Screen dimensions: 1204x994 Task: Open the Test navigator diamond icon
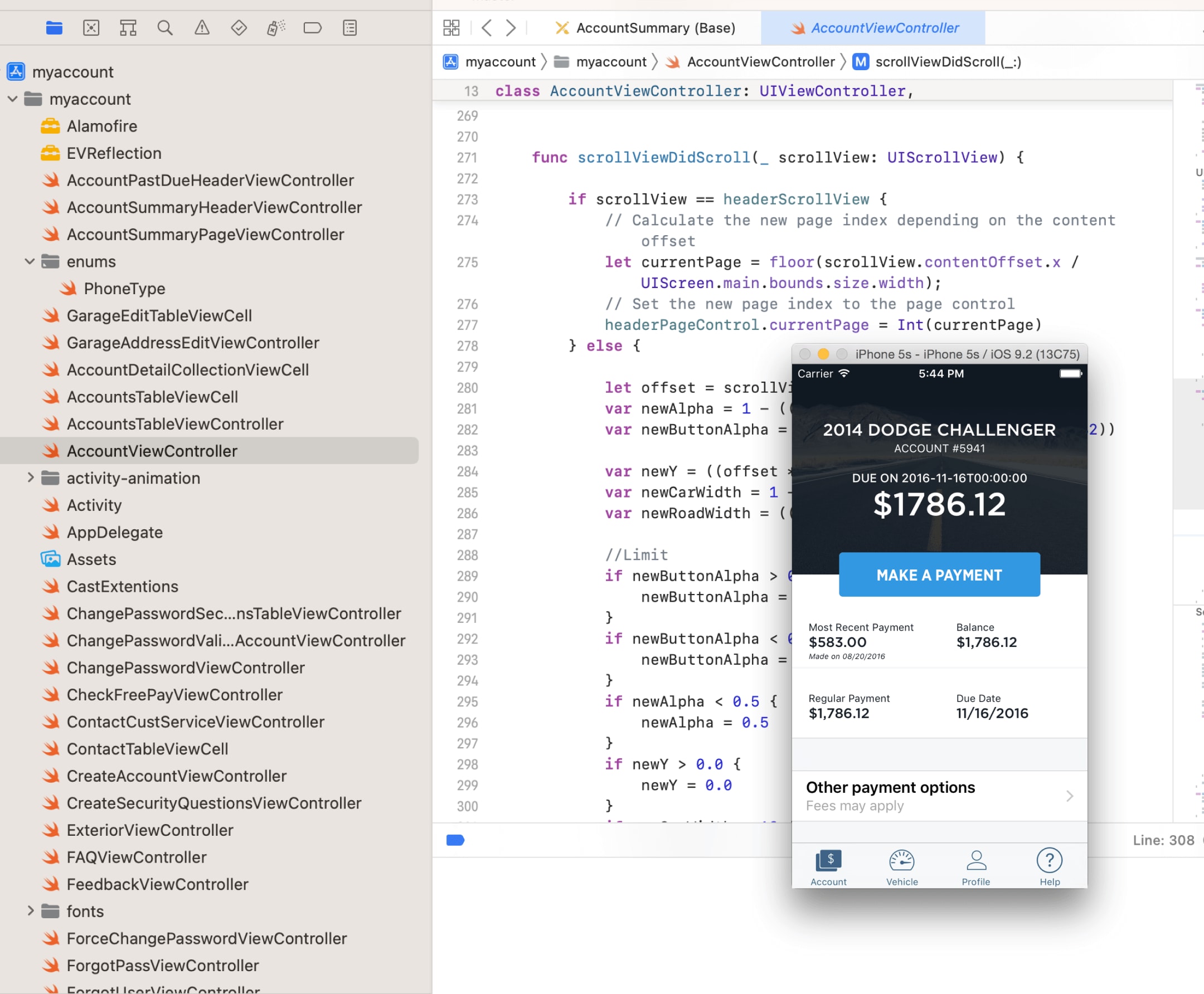coord(239,27)
